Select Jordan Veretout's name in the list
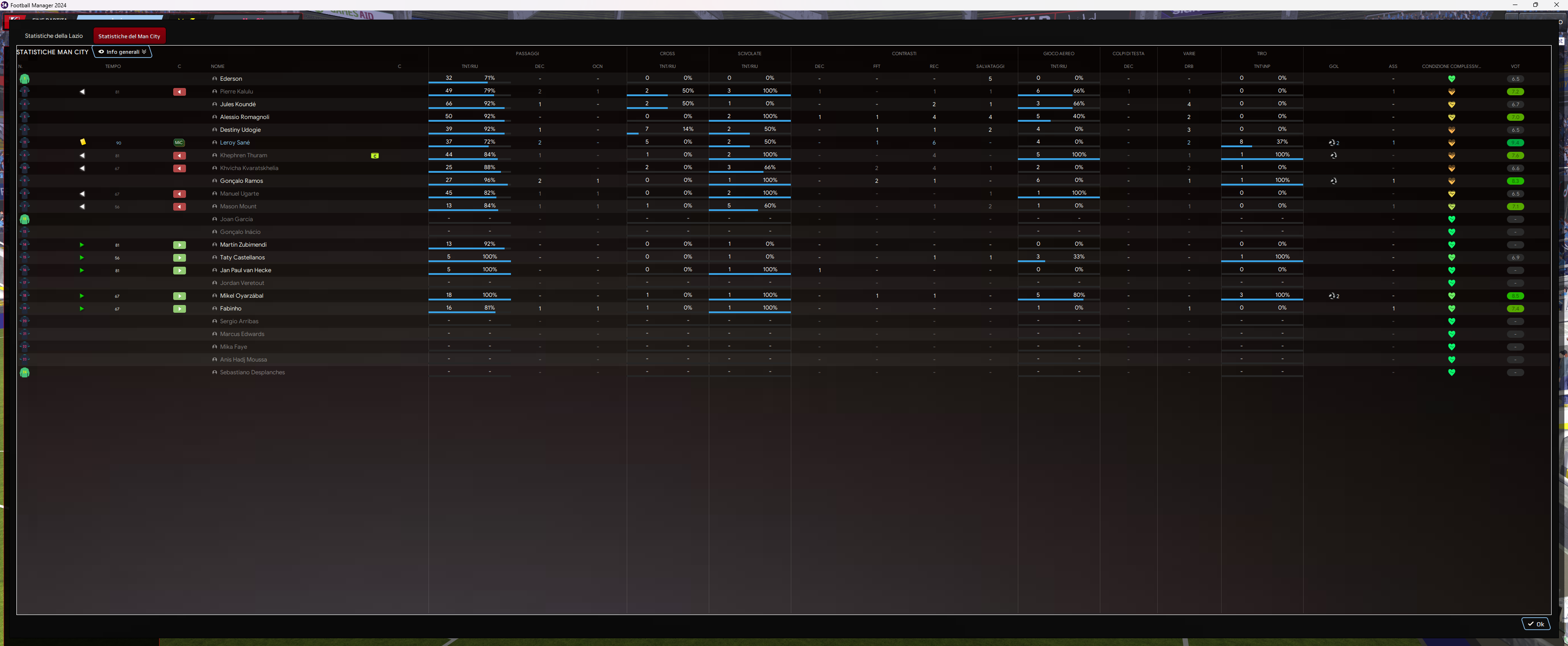This screenshot has width=1568, height=646. click(242, 284)
